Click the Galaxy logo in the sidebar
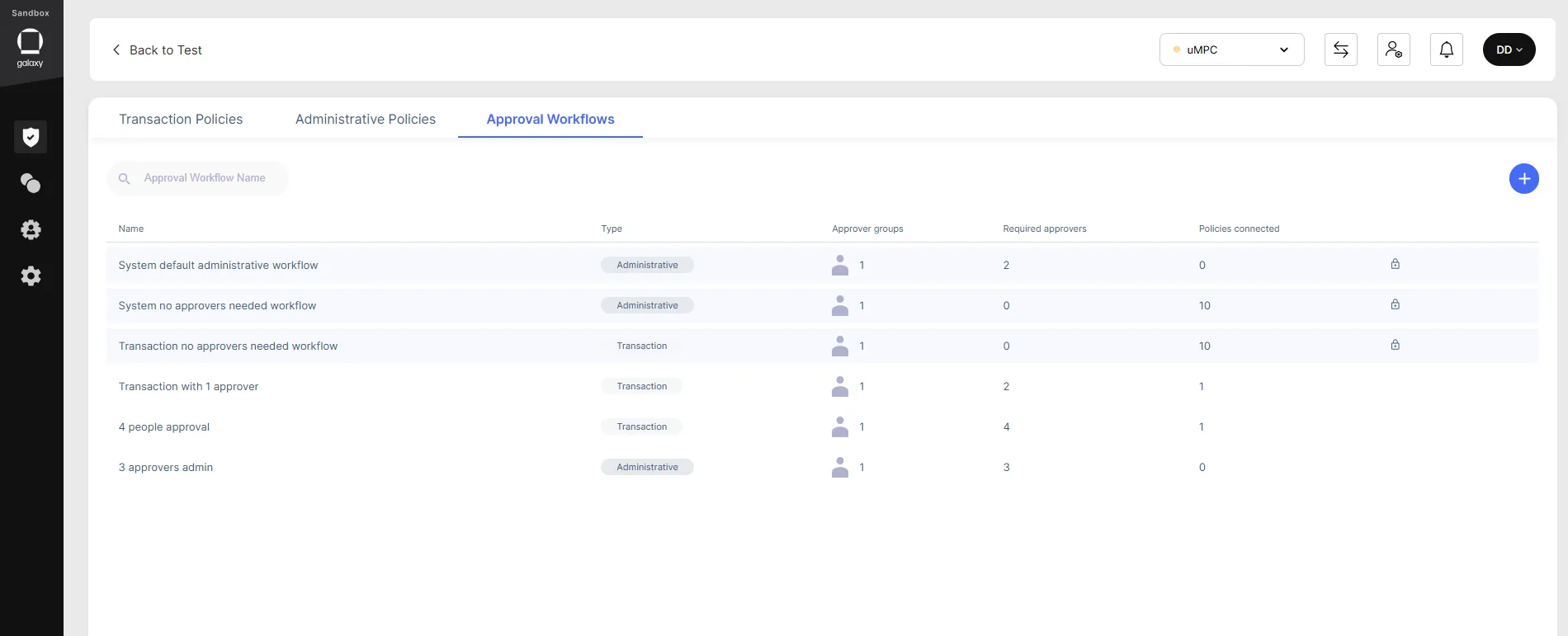 tap(31, 48)
